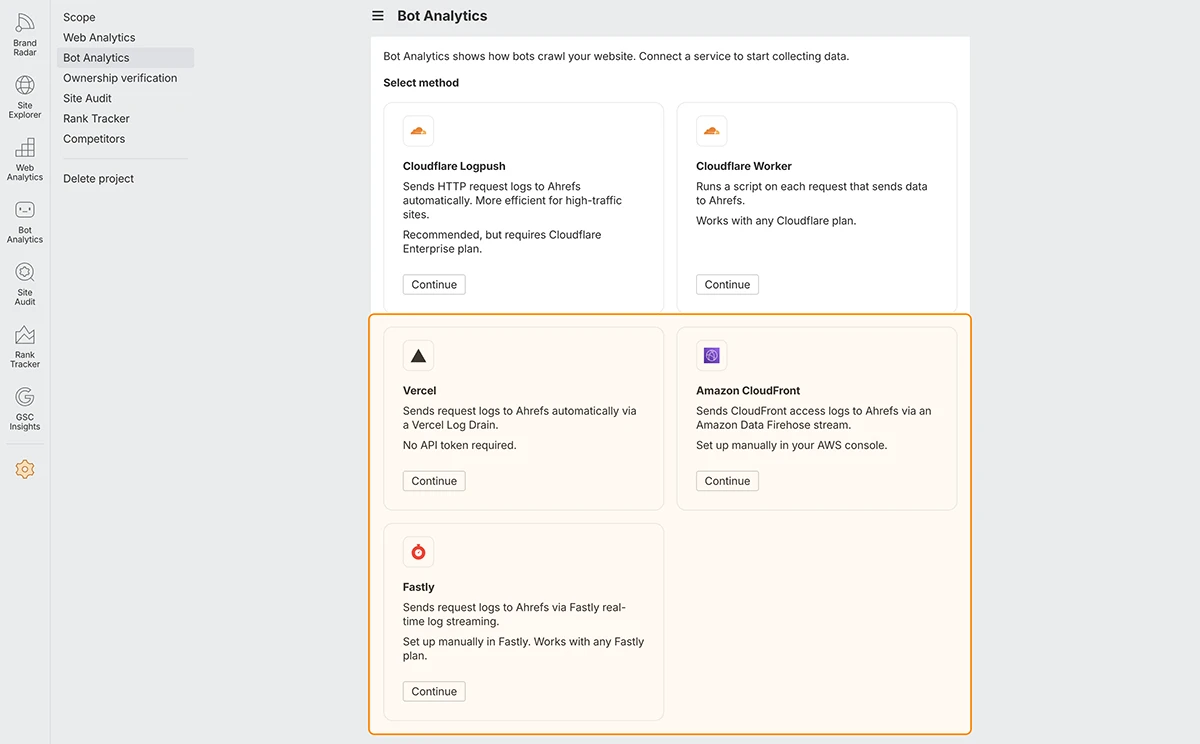Click the Cloudflare Worker cloud logo
Screen dimensions: 1200x744
711,131
